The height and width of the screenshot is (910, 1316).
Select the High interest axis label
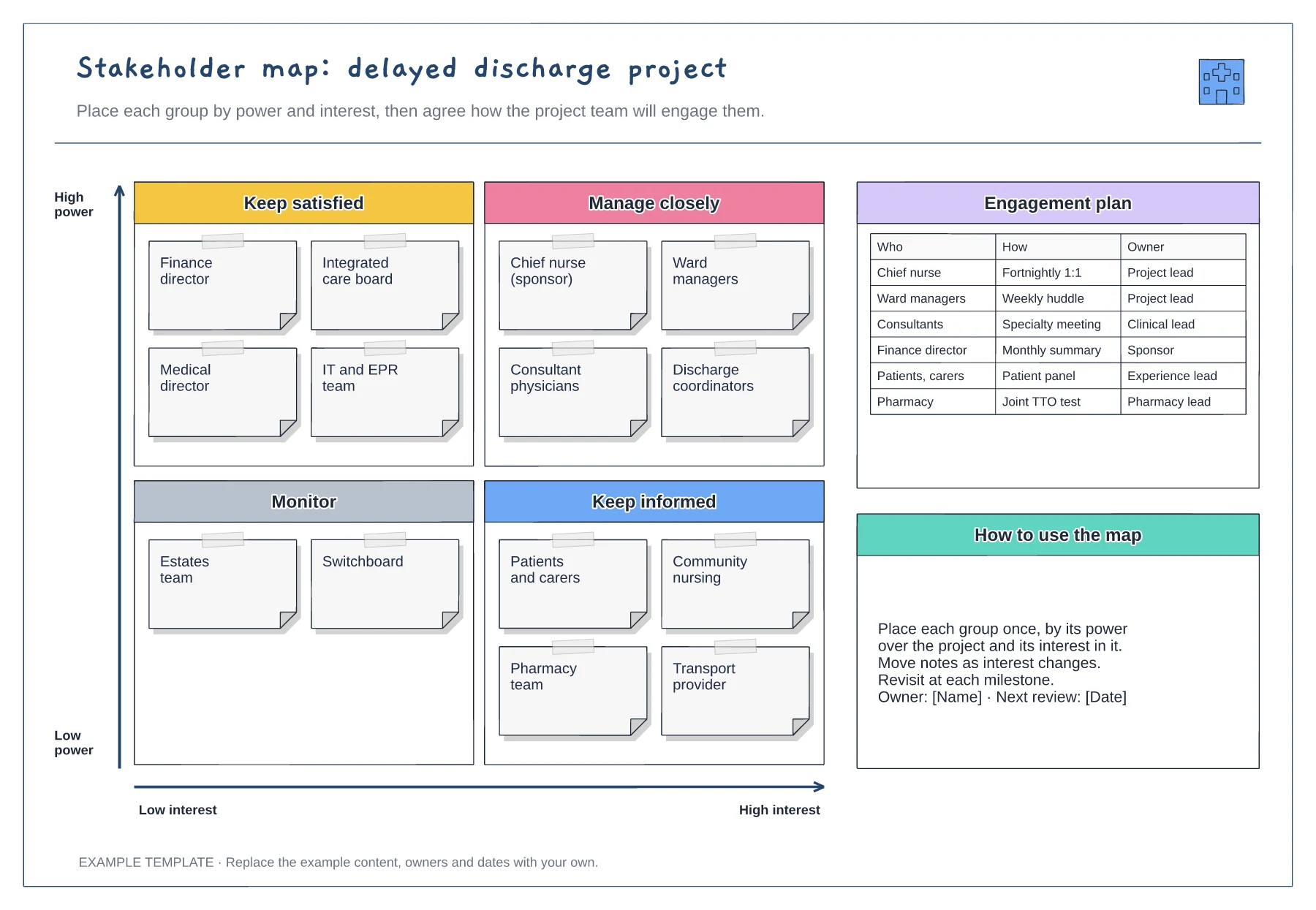tap(779, 810)
